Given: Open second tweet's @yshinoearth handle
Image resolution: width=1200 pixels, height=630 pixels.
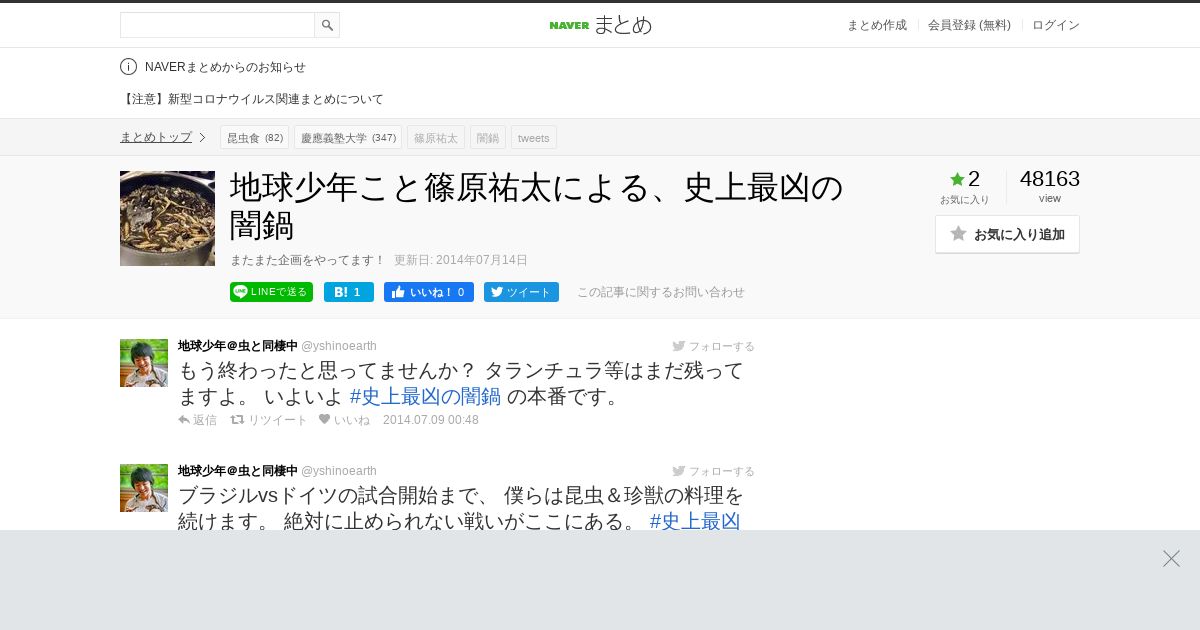Looking at the screenshot, I should 339,471.
